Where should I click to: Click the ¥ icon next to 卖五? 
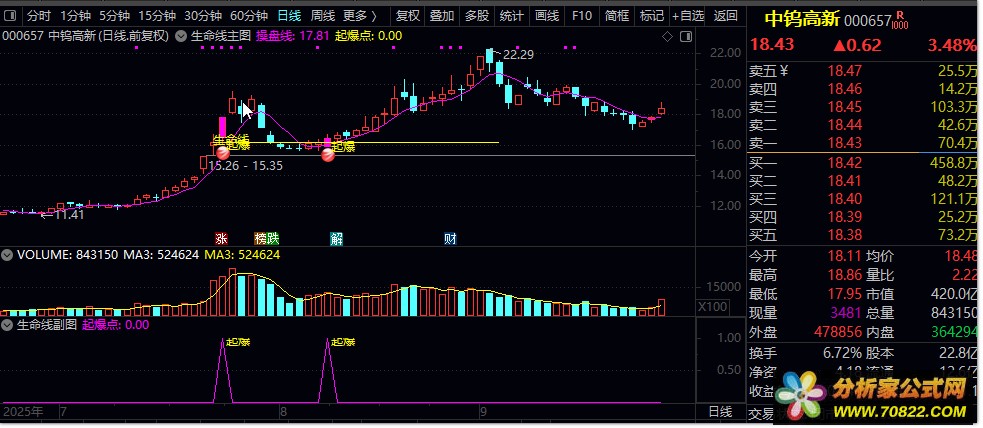click(784, 70)
